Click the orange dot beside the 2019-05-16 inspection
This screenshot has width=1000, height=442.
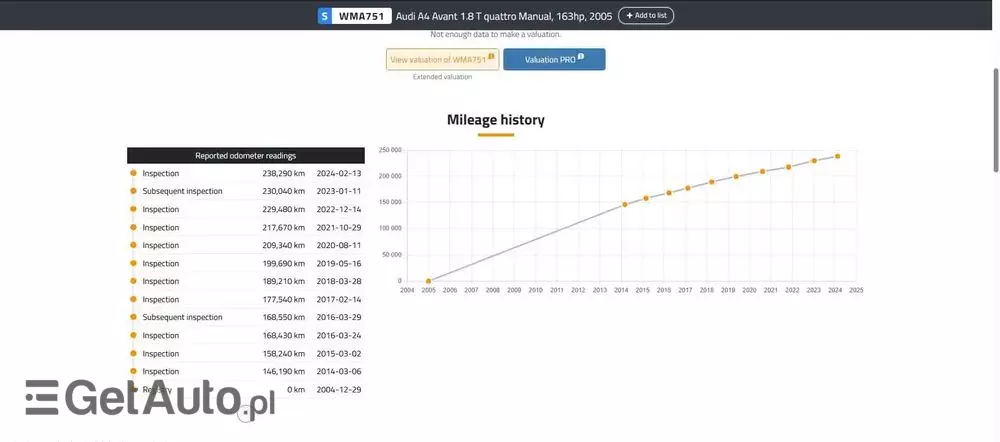click(133, 263)
